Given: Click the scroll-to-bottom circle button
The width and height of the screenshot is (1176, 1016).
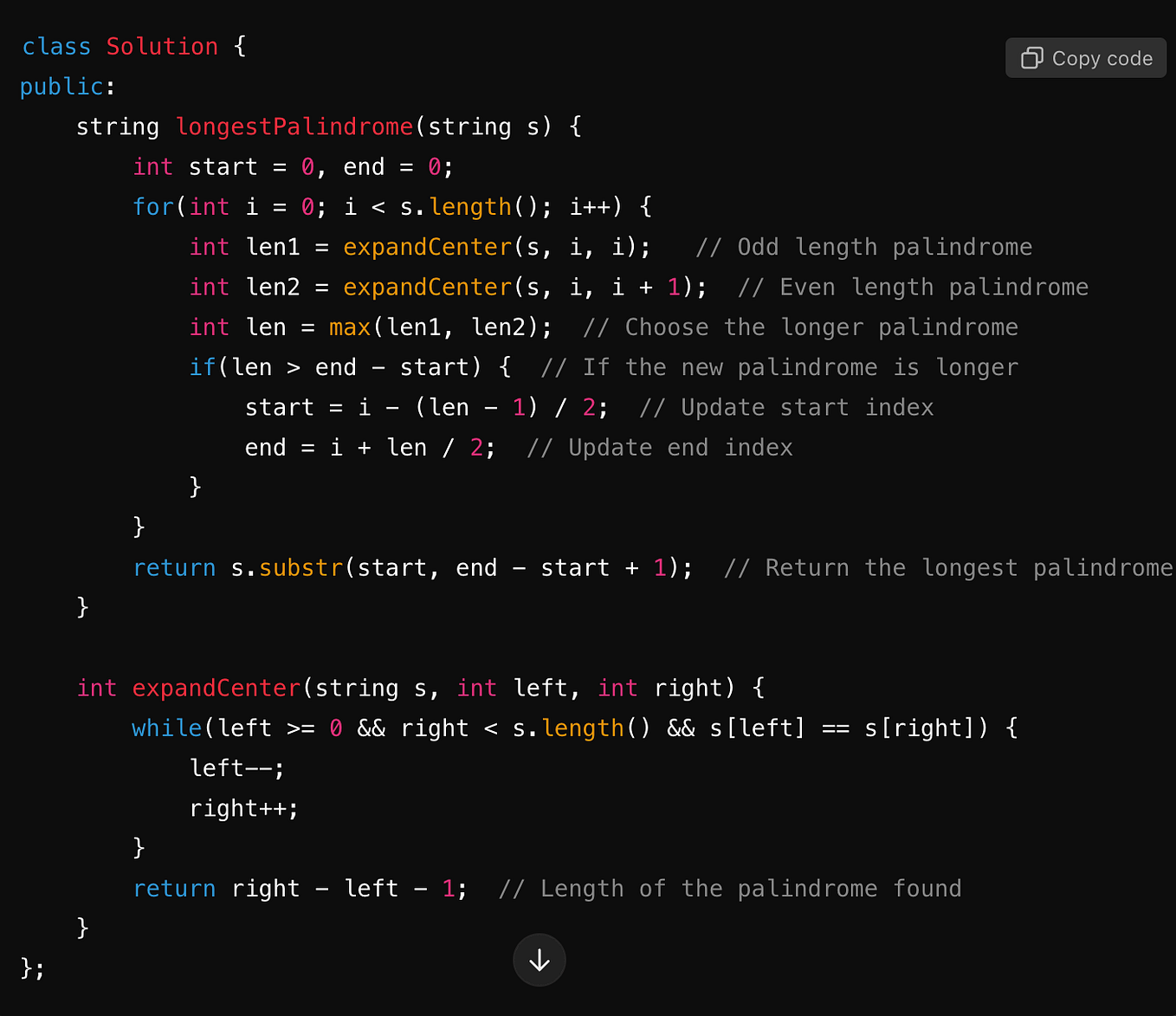Looking at the screenshot, I should tap(539, 960).
